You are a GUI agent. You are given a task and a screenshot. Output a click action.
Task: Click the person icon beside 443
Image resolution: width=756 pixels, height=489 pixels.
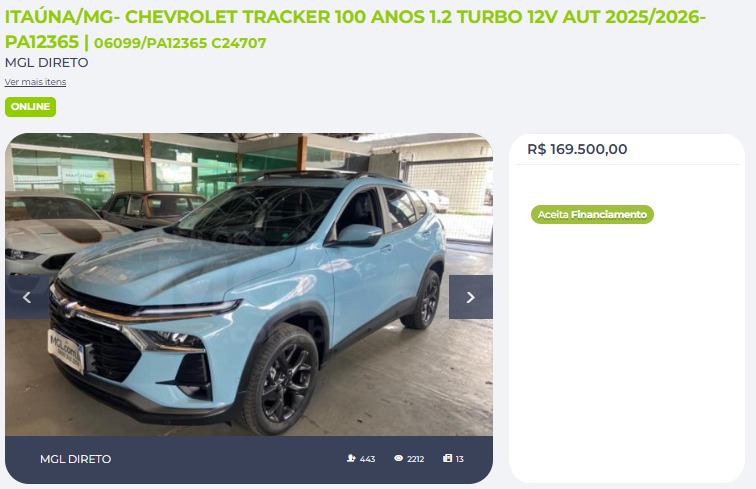[x=351, y=458]
